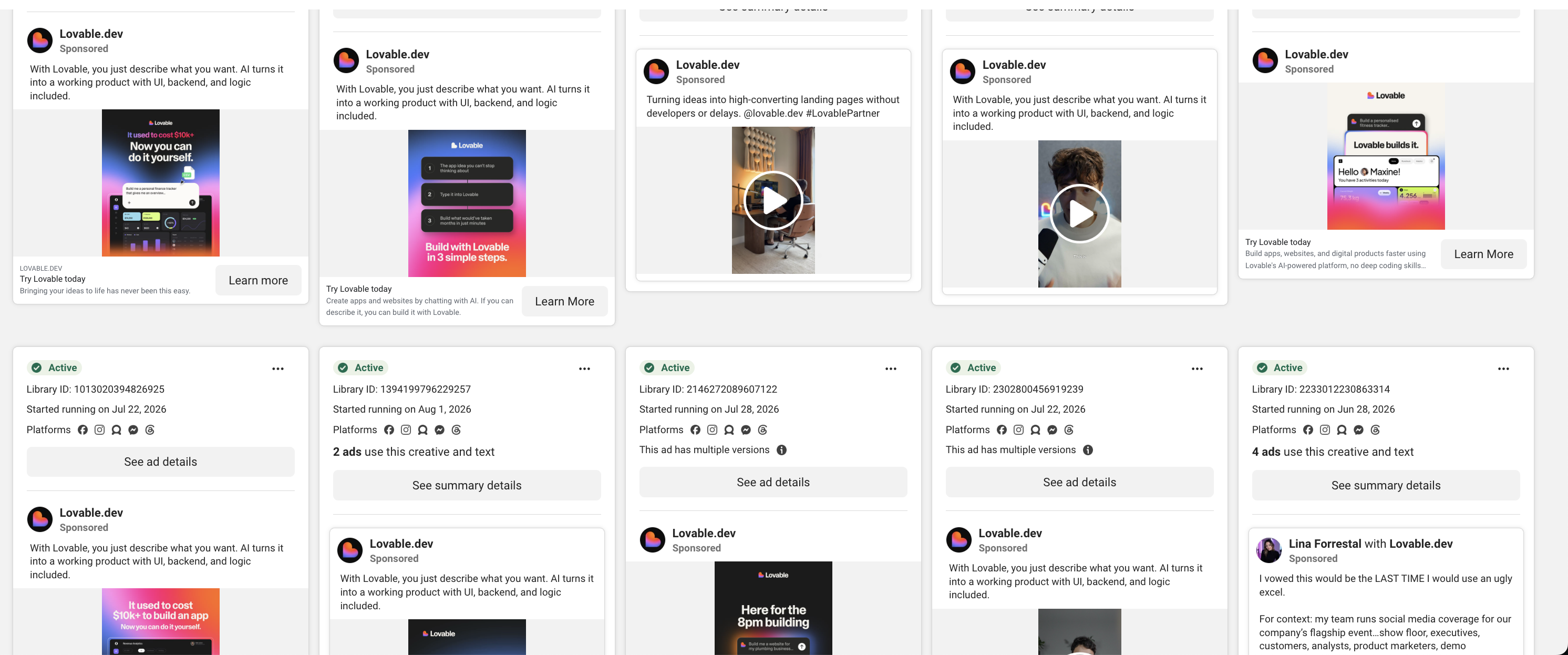Click Threads platform icon on ad 1013020394826925
This screenshot has height=655, width=1568.
[150, 430]
